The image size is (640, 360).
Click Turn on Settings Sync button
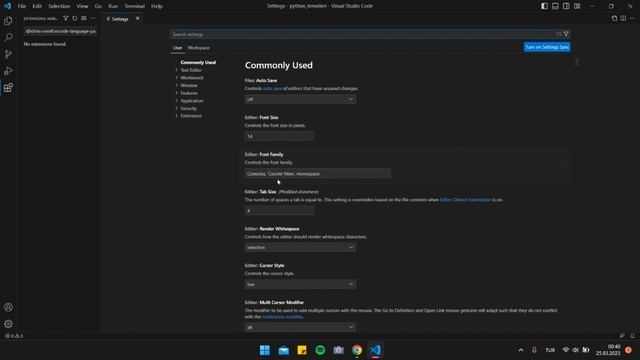tap(547, 47)
